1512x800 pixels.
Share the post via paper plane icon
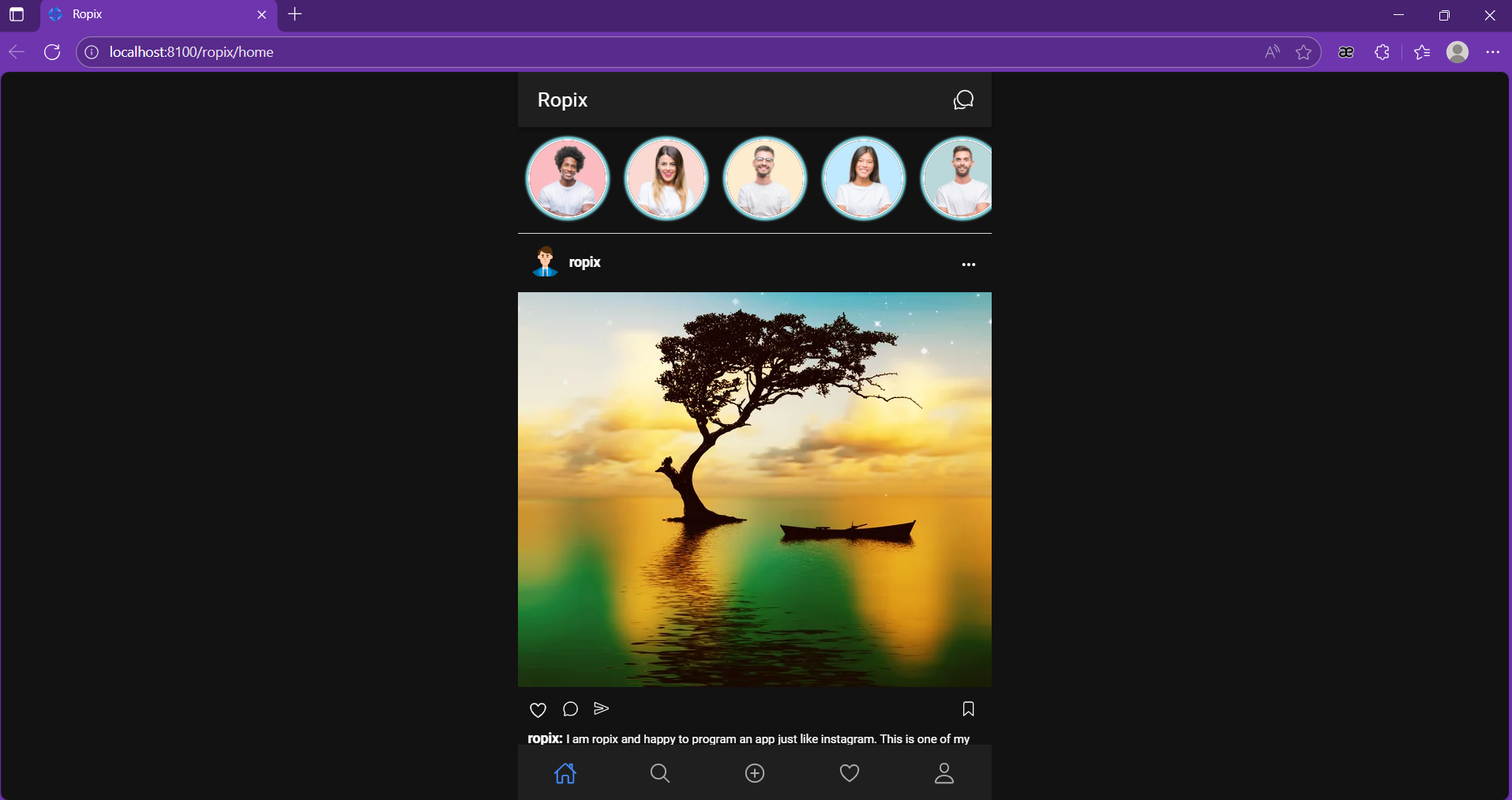tap(602, 708)
